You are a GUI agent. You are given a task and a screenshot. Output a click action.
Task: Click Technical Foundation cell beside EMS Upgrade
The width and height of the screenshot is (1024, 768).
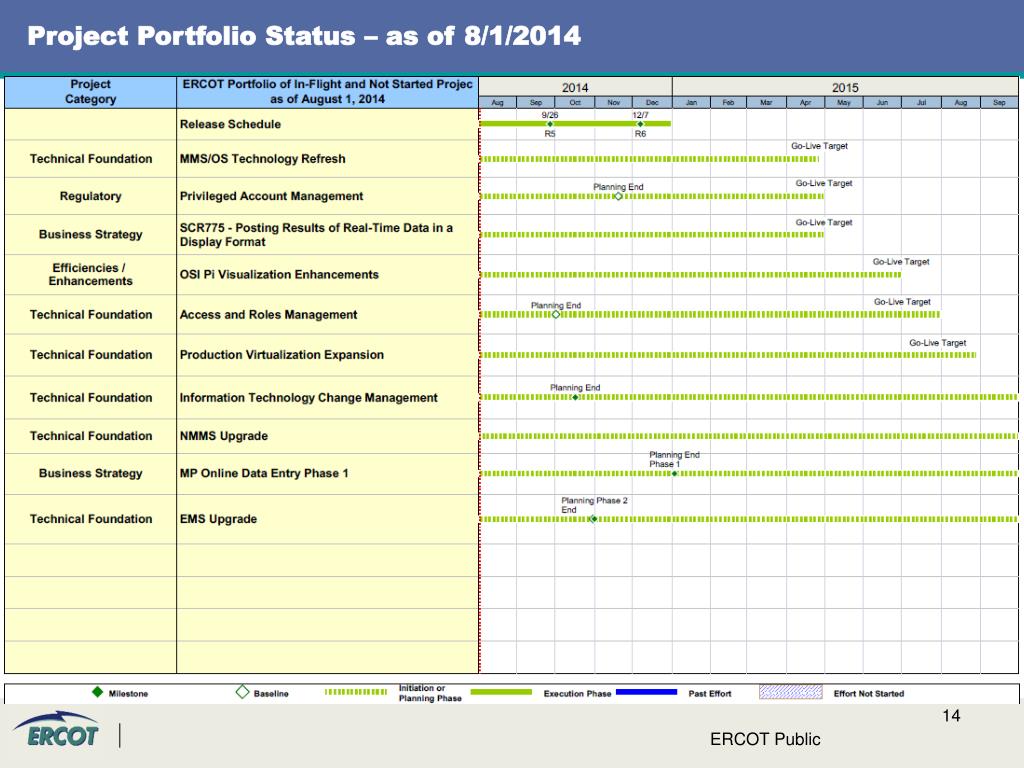tap(91, 519)
